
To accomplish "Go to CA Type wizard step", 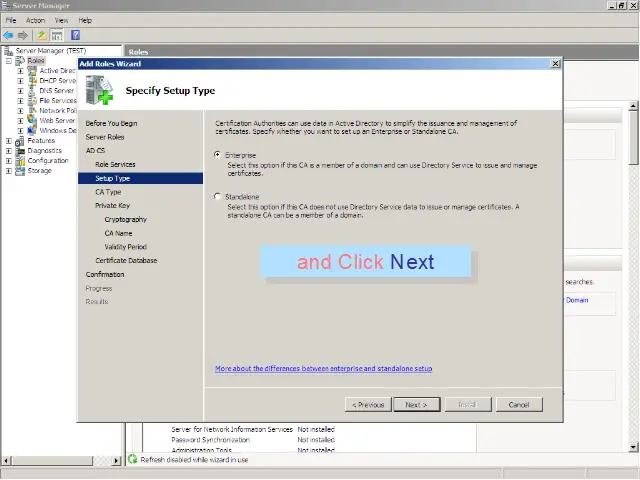I will click(x=108, y=192).
